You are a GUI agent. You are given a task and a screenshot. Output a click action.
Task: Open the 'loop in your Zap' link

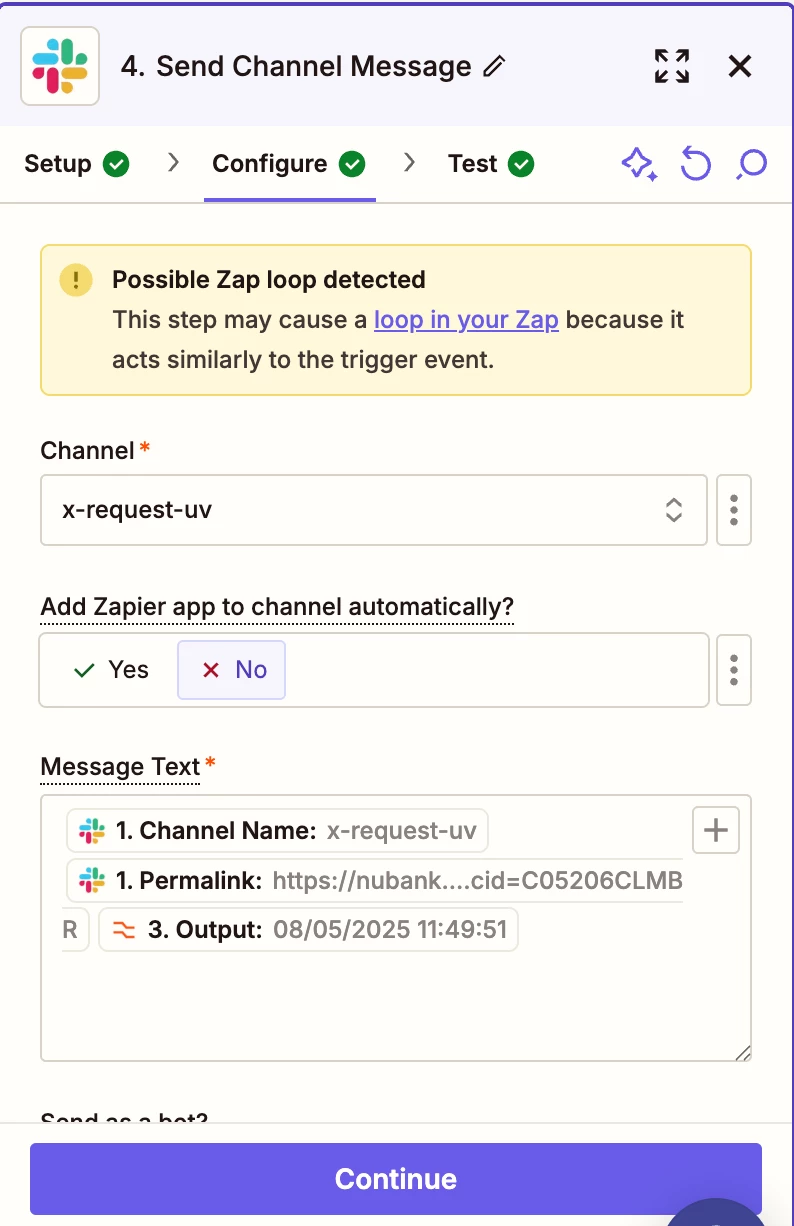click(466, 320)
